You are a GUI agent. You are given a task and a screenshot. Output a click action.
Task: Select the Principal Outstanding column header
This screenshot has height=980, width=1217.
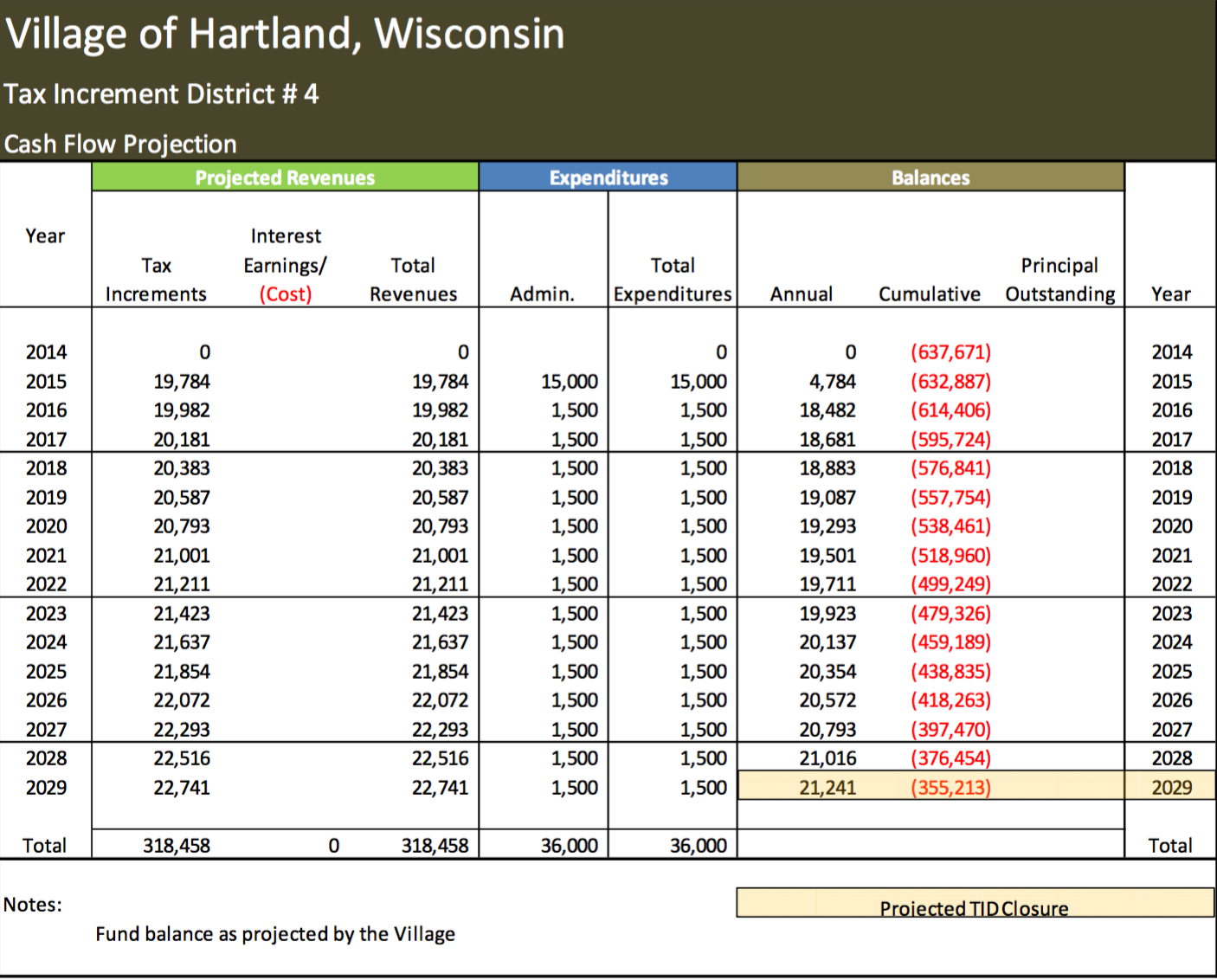pyautogui.click(x=1059, y=280)
